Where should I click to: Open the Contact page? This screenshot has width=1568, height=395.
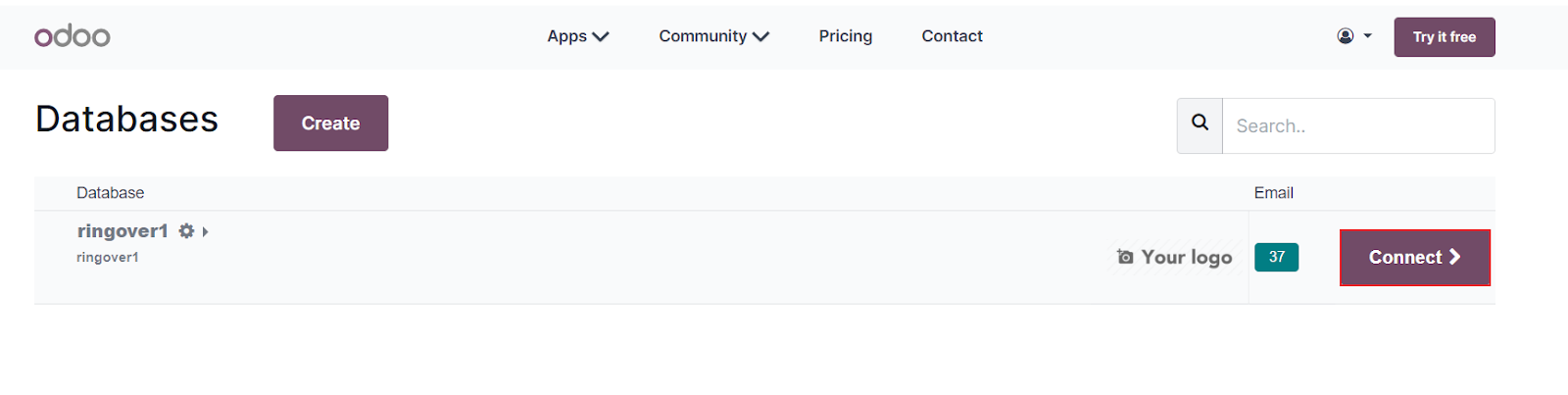pyautogui.click(x=952, y=36)
